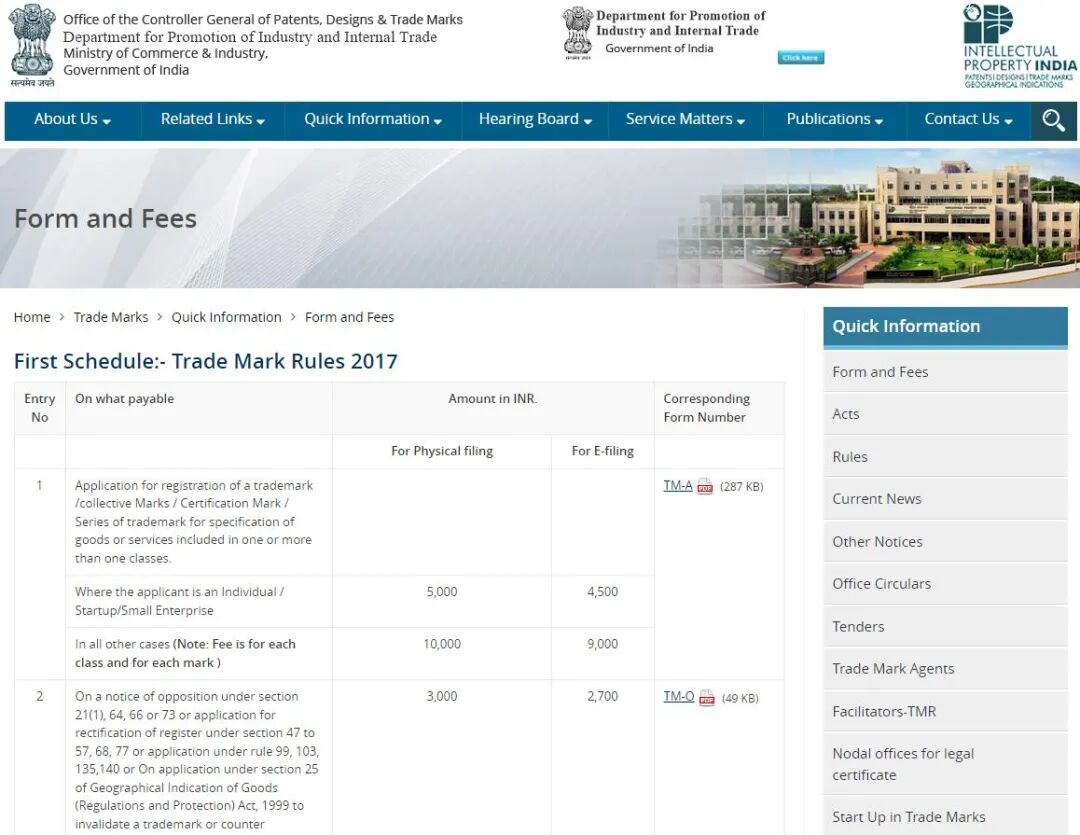Click '(287 KB)' file size text
The image size is (1080, 835).
[742, 486]
